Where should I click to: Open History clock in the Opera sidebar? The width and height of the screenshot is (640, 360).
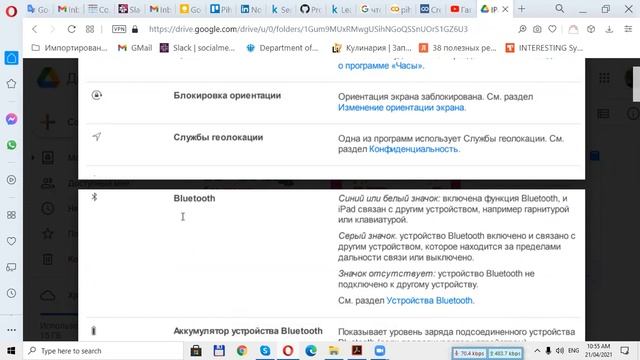[11, 293]
